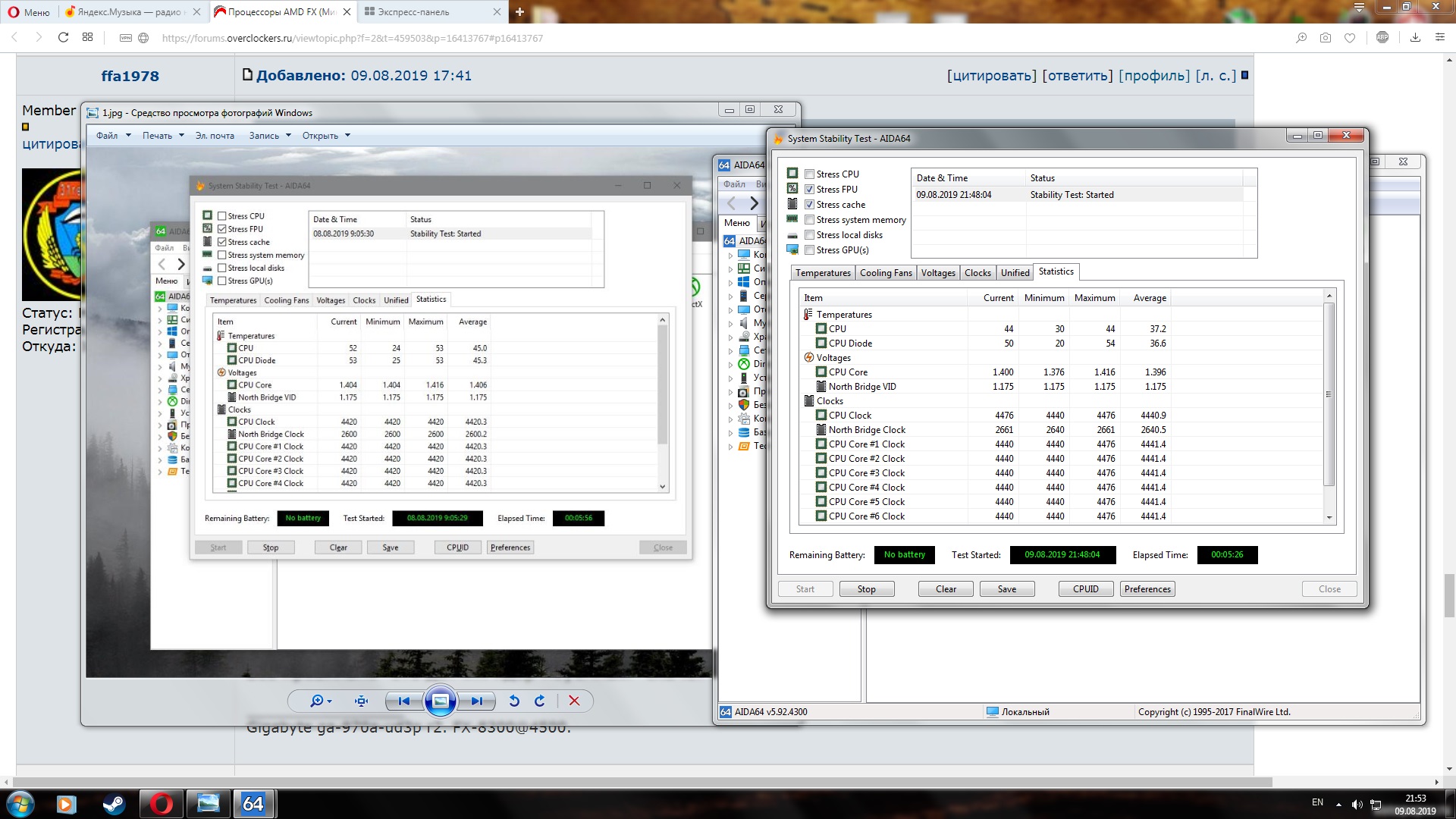The width and height of the screenshot is (1456, 819).
Task: Rotate photo counterclockwise in Photo Viewer
Action: [x=514, y=701]
